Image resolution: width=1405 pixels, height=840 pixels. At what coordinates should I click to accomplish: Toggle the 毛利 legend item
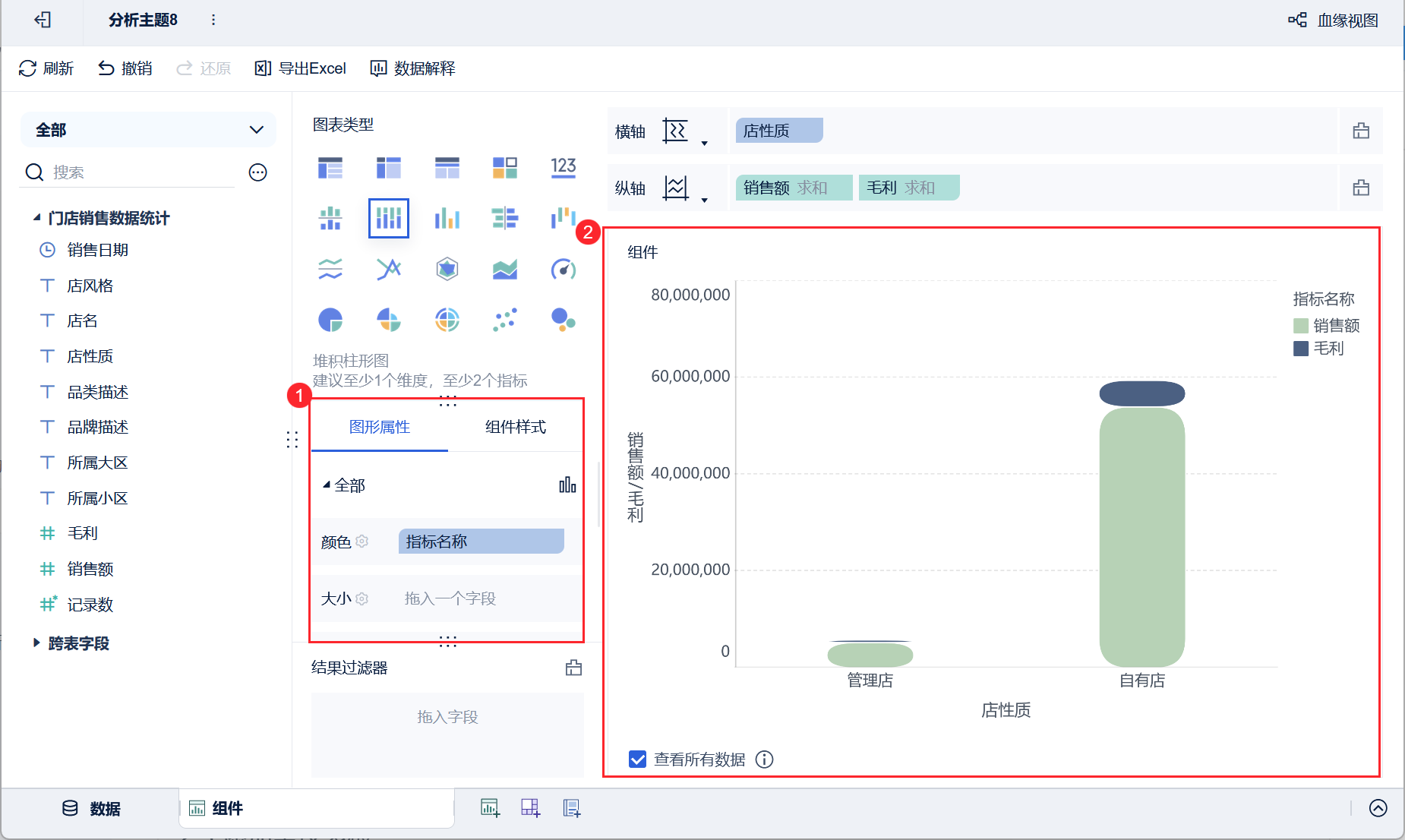[x=1318, y=349]
